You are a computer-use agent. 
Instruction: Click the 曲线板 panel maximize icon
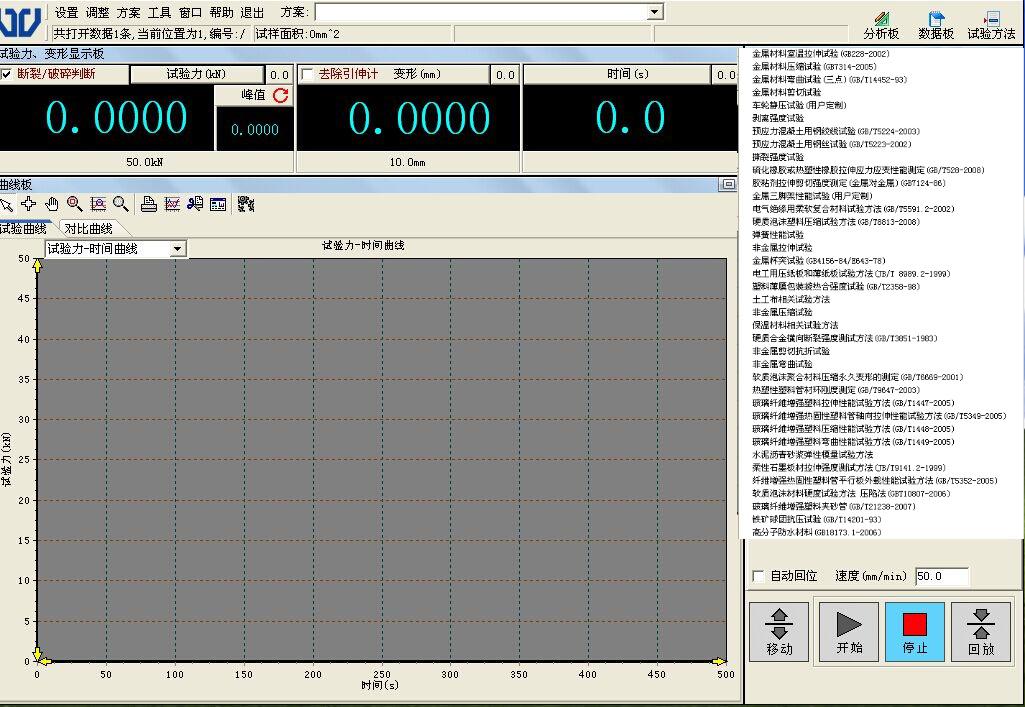point(728,184)
